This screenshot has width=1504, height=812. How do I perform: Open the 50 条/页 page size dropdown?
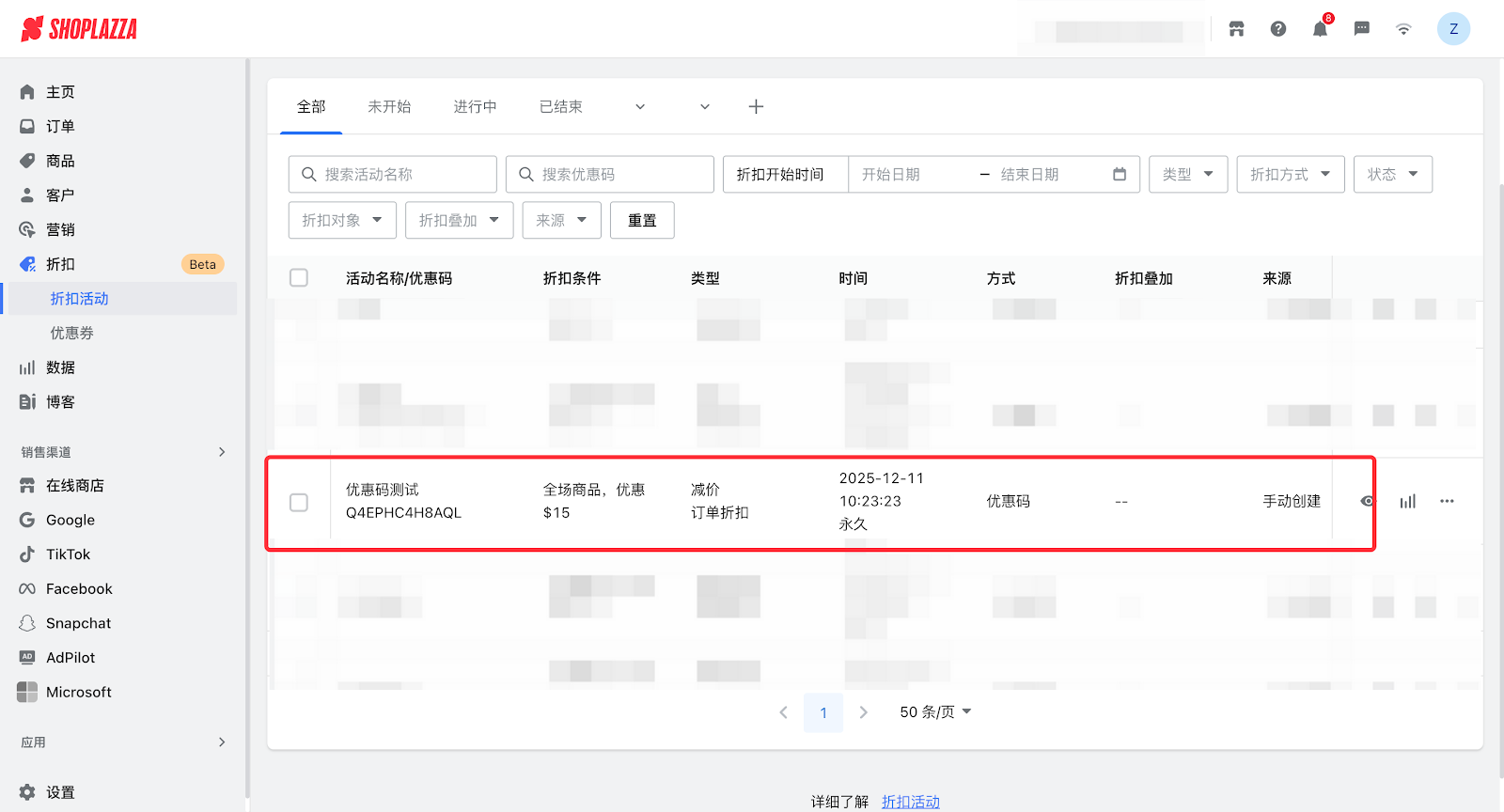click(x=935, y=712)
